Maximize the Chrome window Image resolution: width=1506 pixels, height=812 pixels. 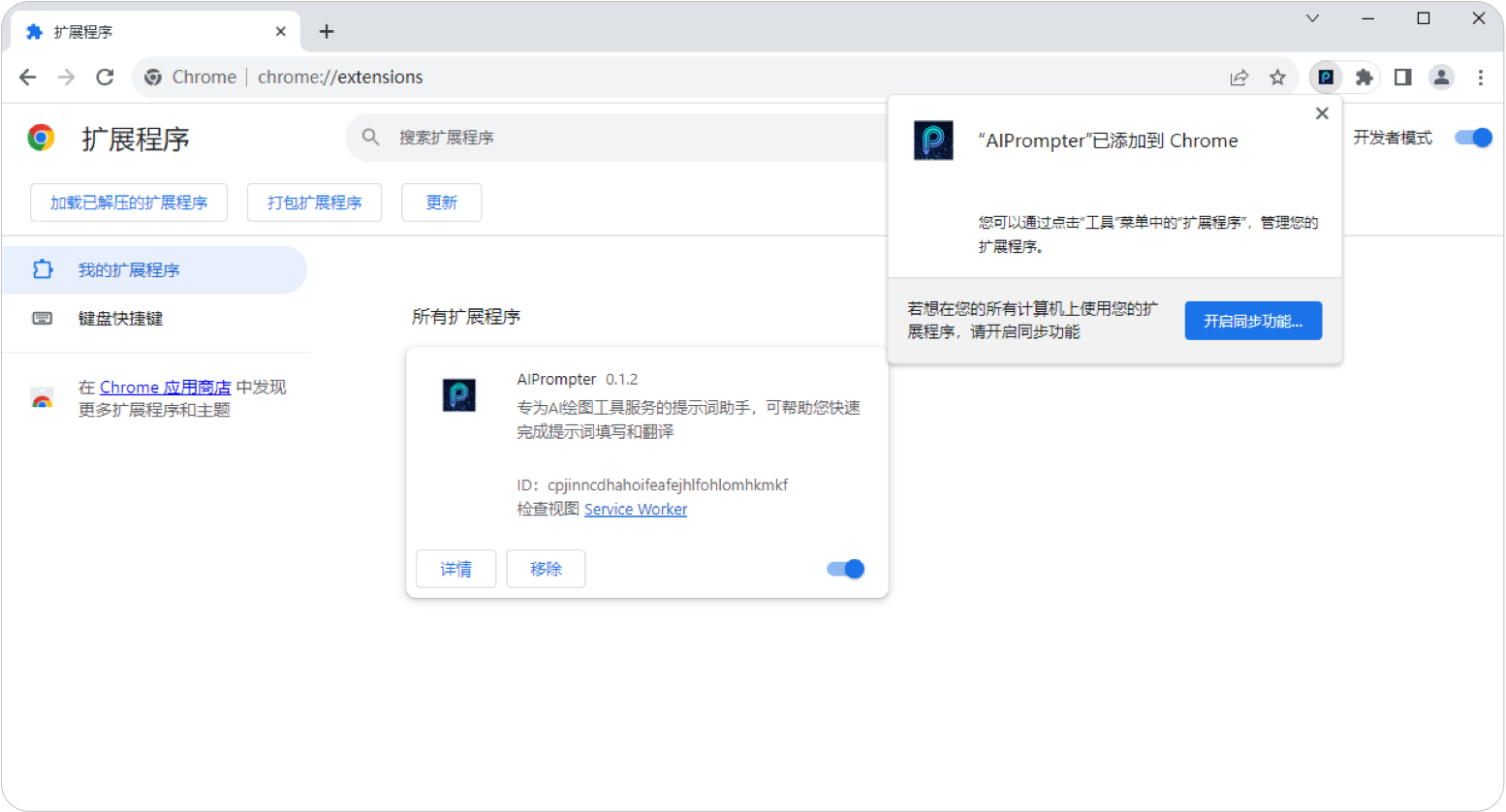(x=1424, y=18)
